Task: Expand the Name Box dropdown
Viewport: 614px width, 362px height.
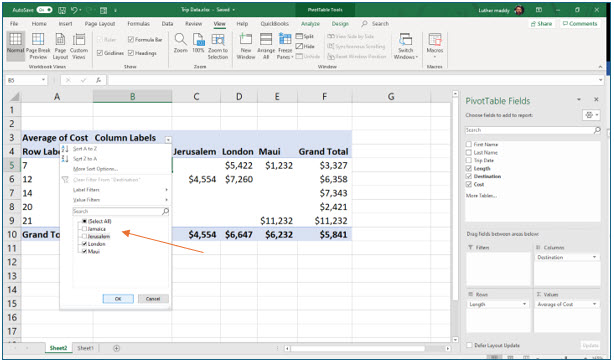Action: click(x=43, y=80)
